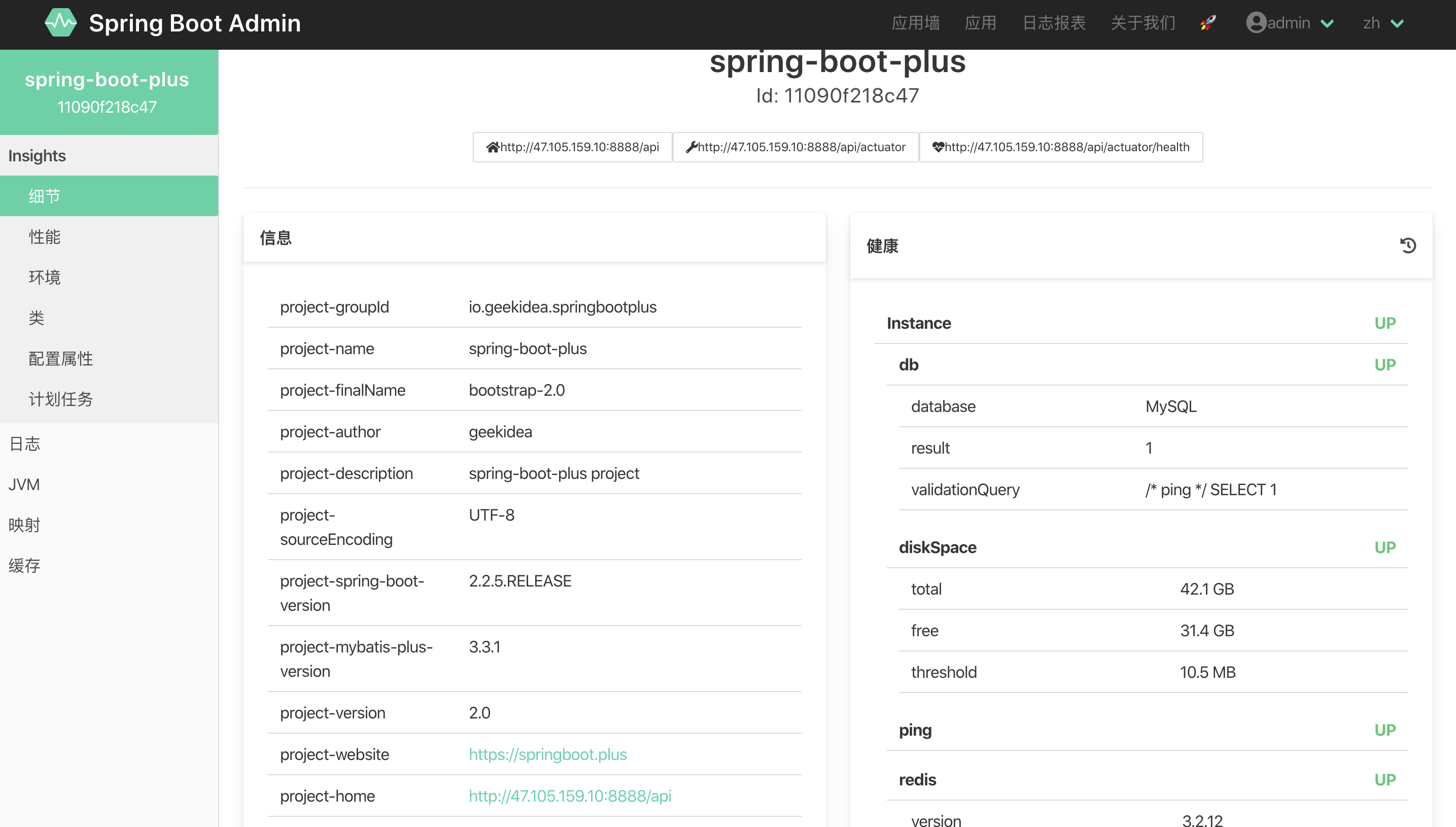Navigate to 缓存 cache section
The image size is (1456, 827).
click(x=24, y=565)
